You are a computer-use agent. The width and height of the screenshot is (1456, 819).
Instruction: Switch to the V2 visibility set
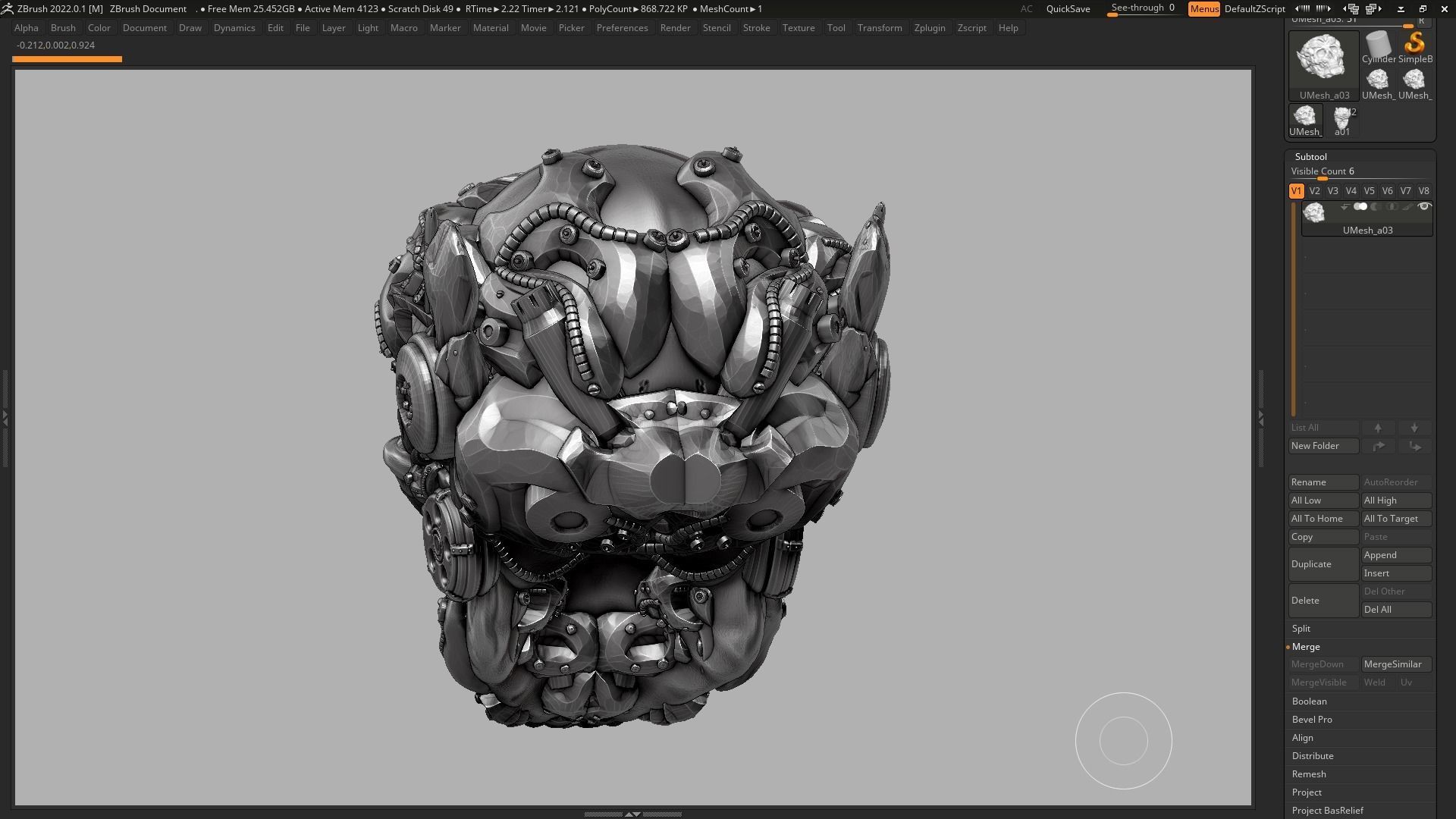pos(1314,190)
